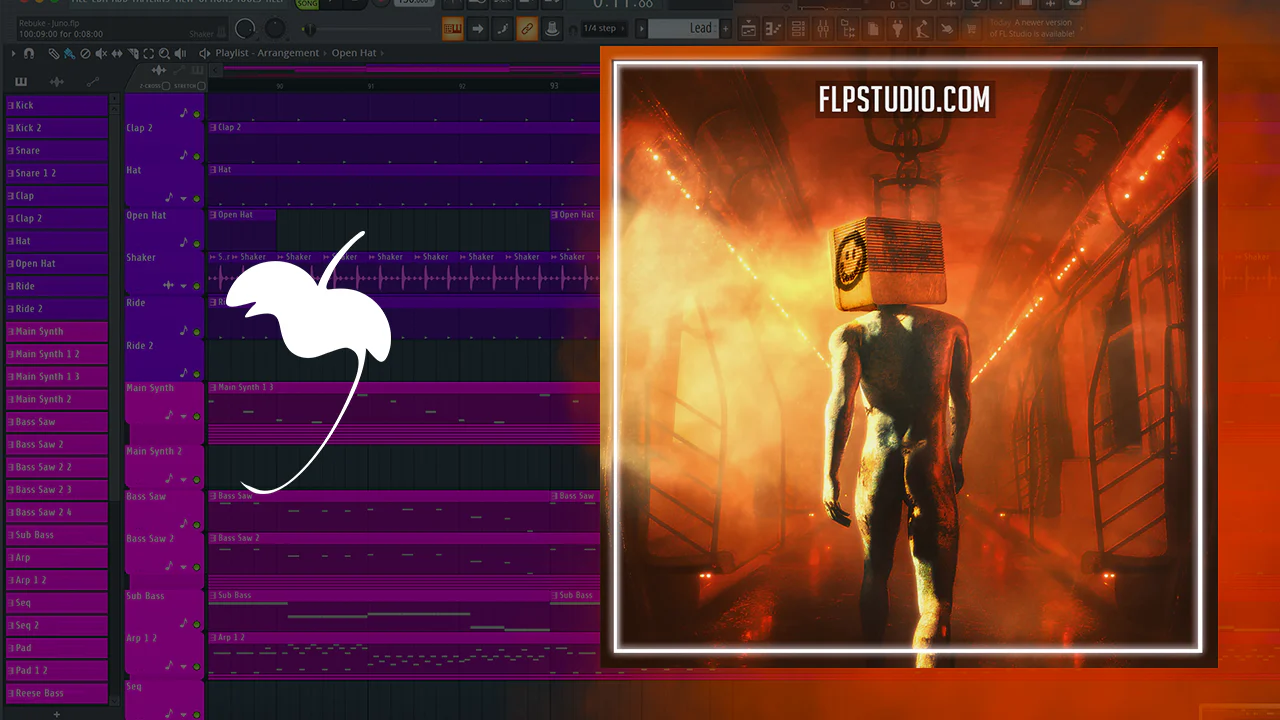
Task: Click the first round knob after the hint panel
Action: (x=245, y=28)
